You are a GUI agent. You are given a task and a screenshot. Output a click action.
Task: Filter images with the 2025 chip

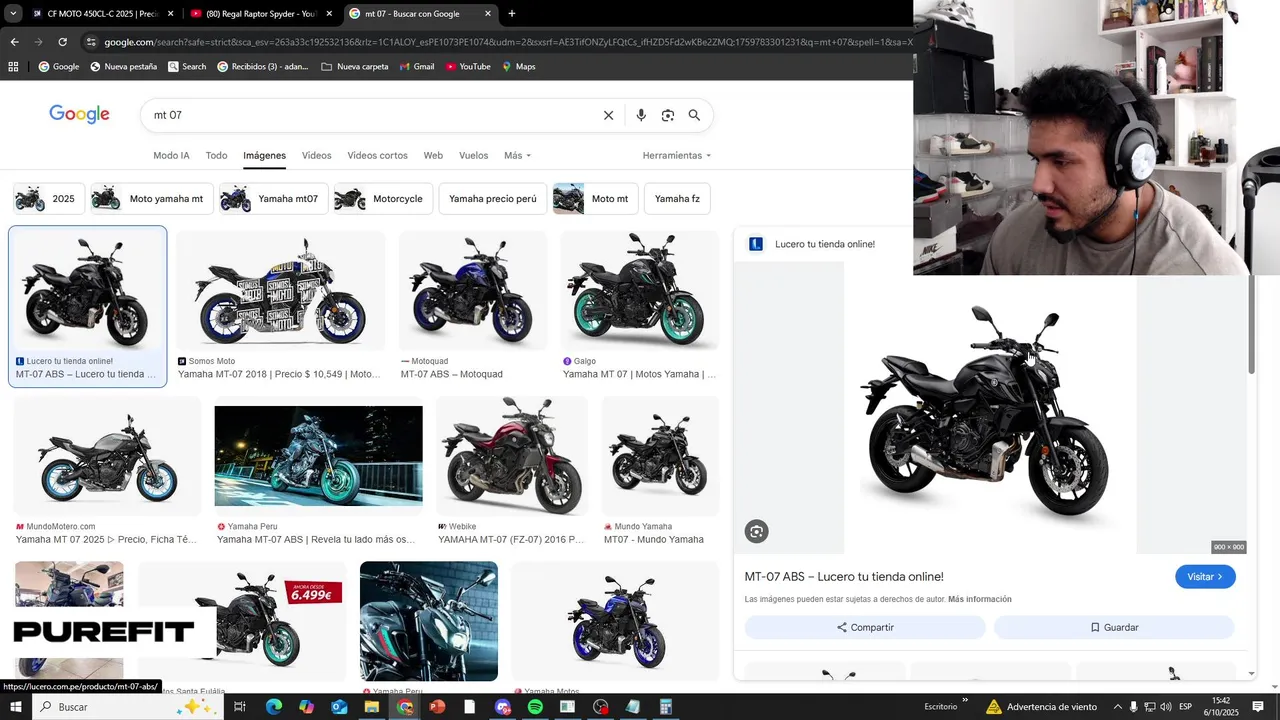[x=48, y=199]
